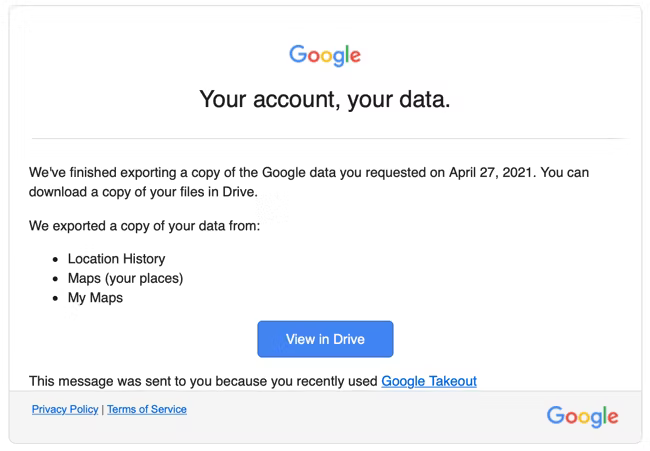Select the Location History list item
The image size is (650, 451).
(116, 259)
